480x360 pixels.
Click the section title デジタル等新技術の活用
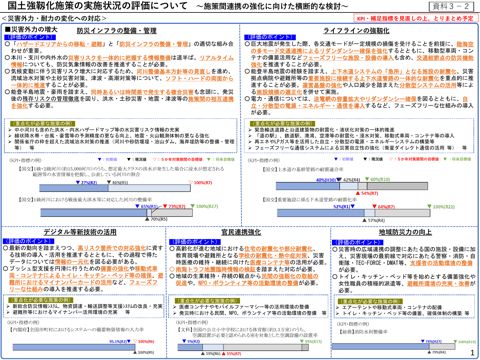[x=80, y=232]
